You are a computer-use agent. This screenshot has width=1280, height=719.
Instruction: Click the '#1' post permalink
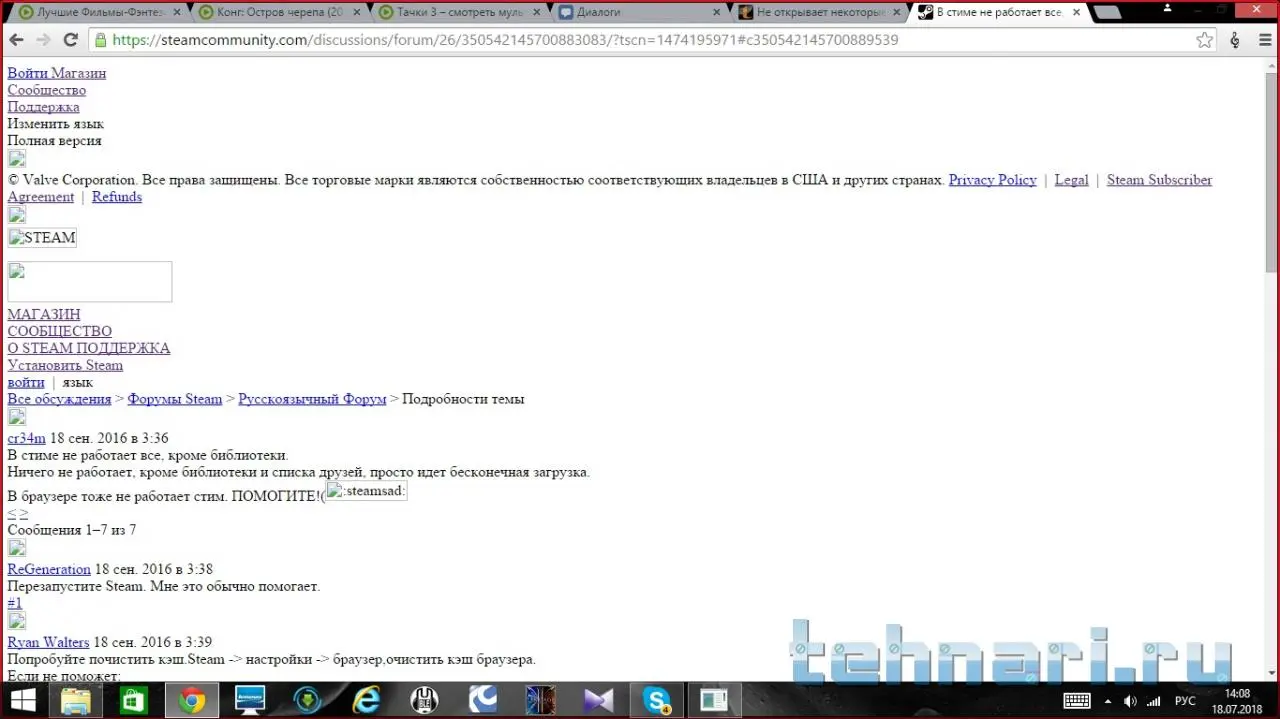pyautogui.click(x=15, y=603)
